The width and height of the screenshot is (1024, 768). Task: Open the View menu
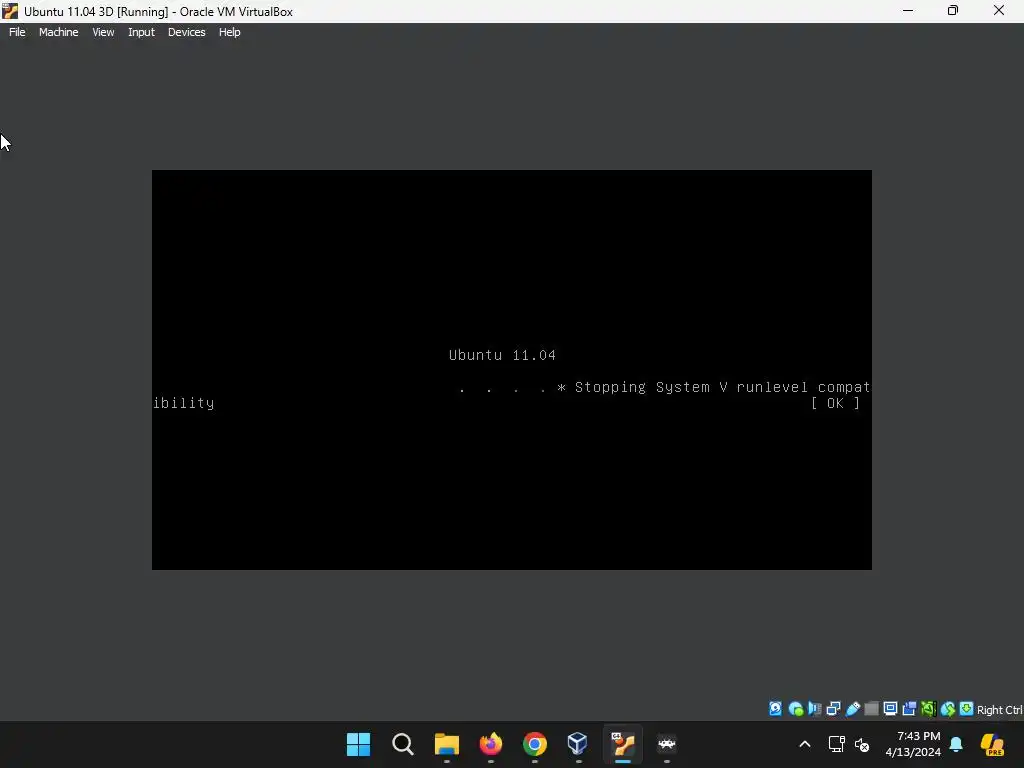pyautogui.click(x=103, y=32)
